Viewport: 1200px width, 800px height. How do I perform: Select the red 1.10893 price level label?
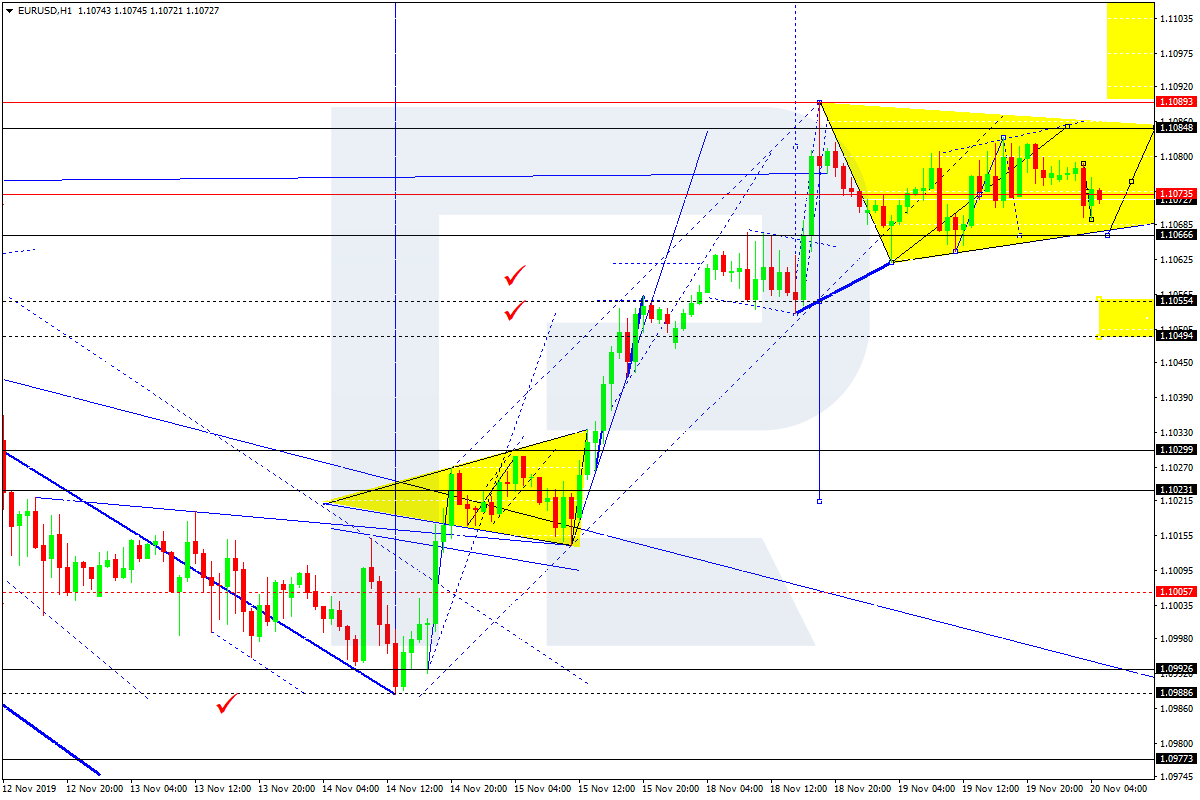click(x=1176, y=102)
